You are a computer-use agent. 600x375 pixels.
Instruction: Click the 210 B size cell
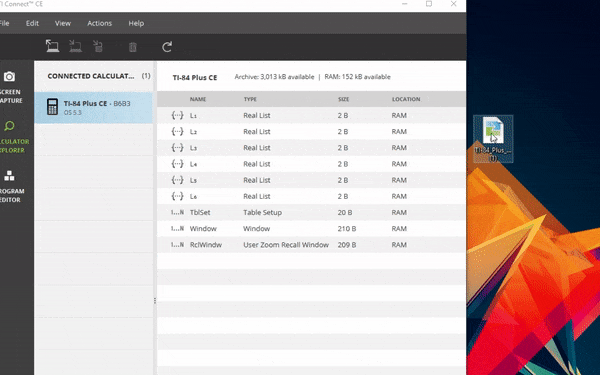tap(347, 228)
